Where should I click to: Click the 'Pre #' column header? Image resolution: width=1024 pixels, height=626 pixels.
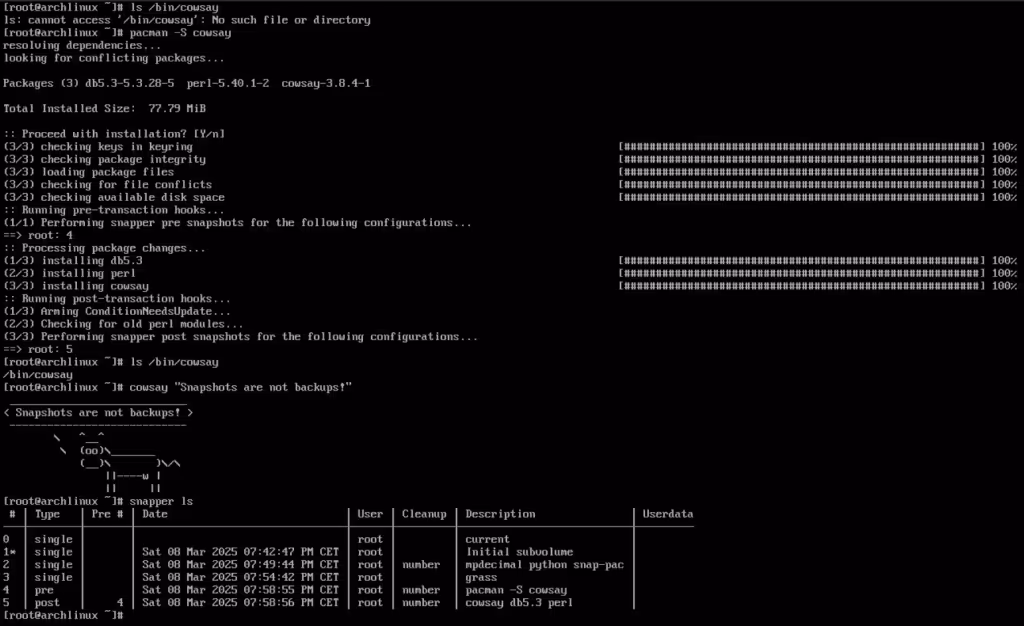107,514
